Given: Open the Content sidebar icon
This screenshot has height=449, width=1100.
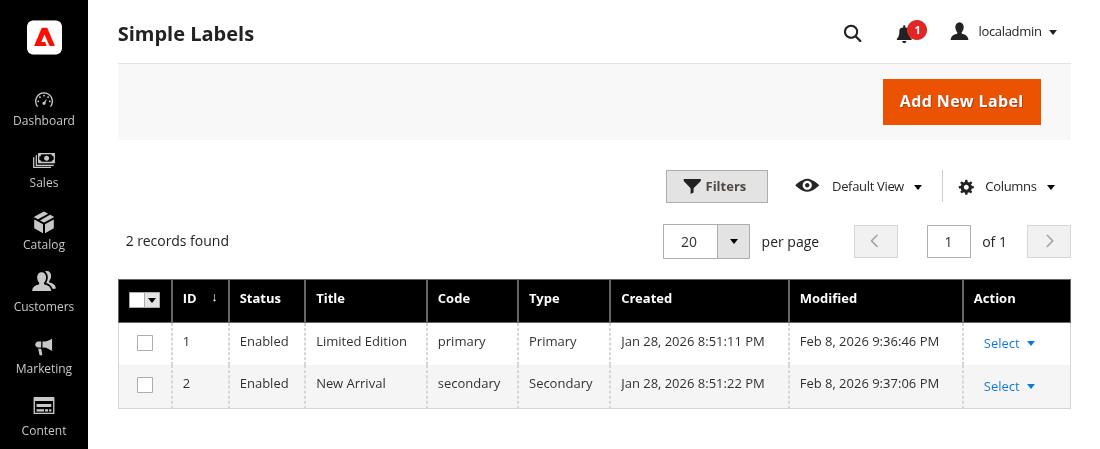Looking at the screenshot, I should (x=44, y=407).
